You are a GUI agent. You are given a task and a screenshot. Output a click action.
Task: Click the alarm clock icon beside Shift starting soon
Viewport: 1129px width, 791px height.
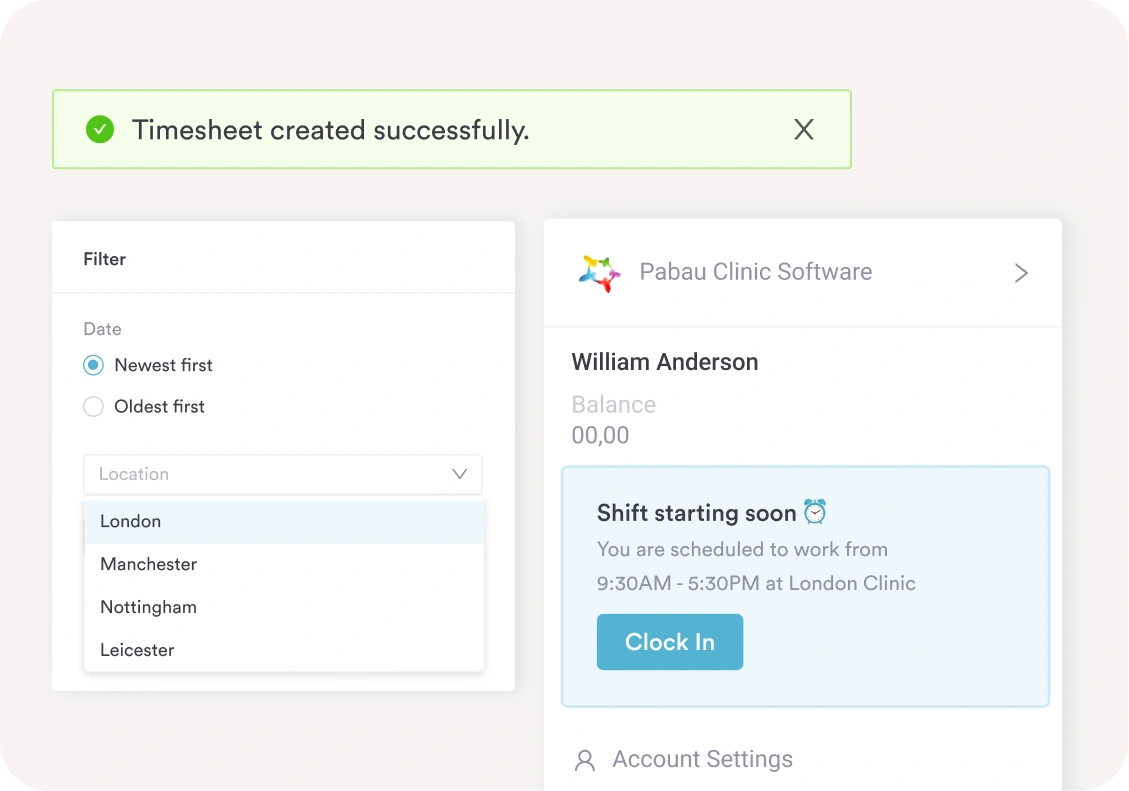(x=815, y=512)
